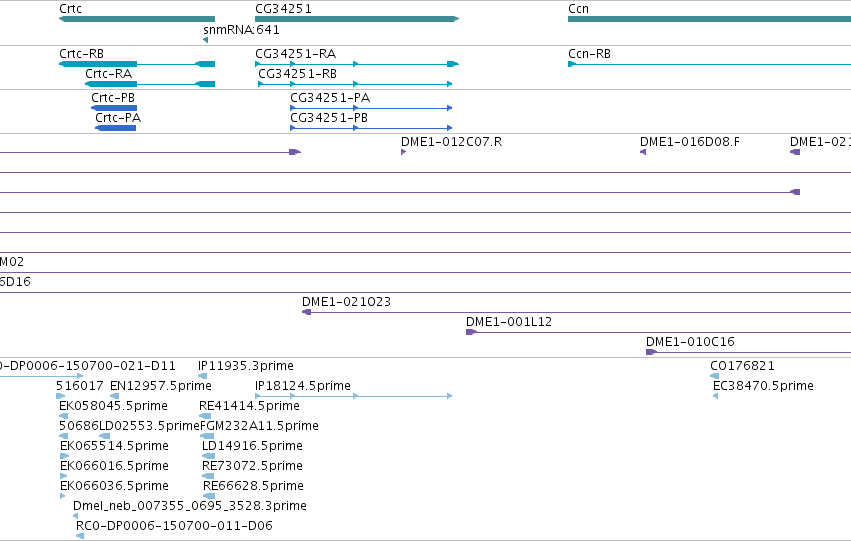Image resolution: width=851 pixels, height=541 pixels.
Task: Click the CG34251-RB transcript label
Action: coord(297,74)
